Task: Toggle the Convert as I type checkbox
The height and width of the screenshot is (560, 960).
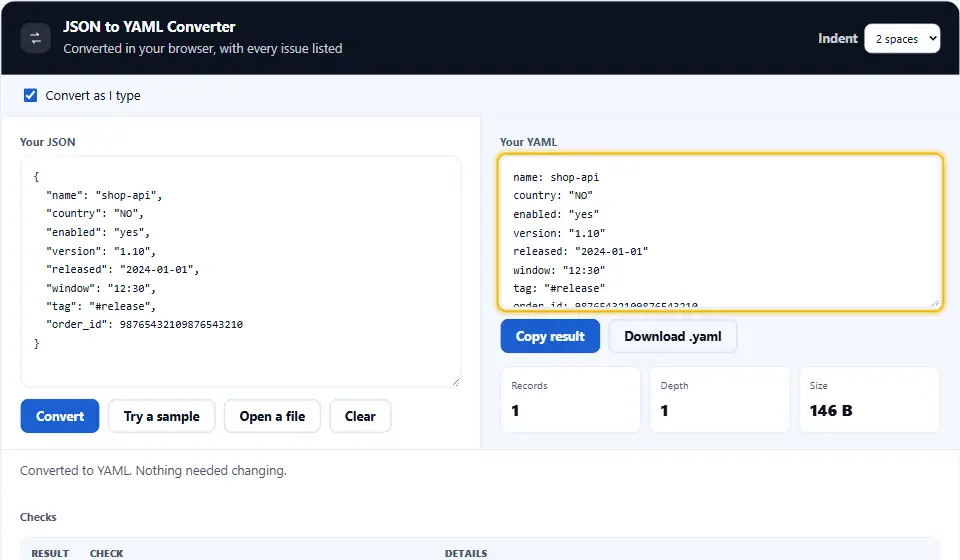Action: pyautogui.click(x=31, y=95)
